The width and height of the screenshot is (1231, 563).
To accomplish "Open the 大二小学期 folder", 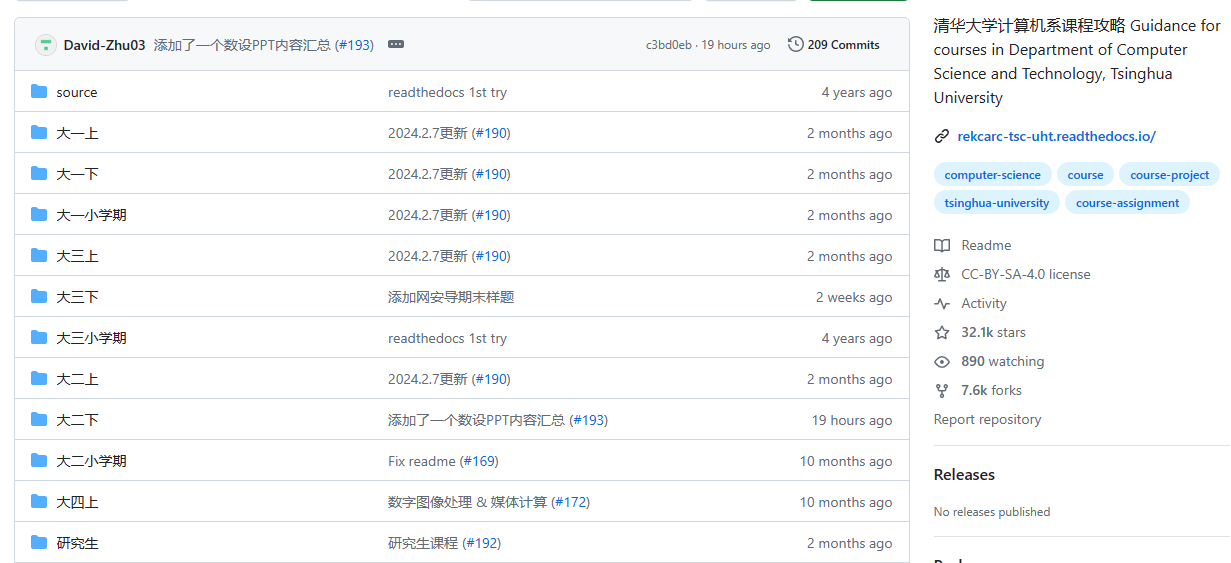I will click(91, 461).
